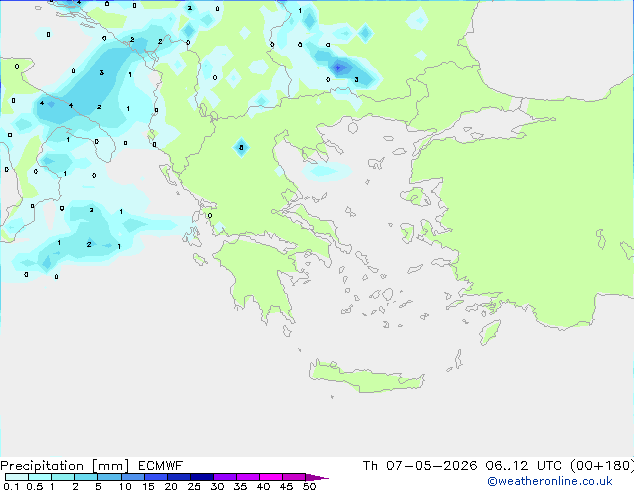The height and width of the screenshot is (490, 634).
Task: Select the 5–10 mm legend color box
Action: tap(109, 477)
